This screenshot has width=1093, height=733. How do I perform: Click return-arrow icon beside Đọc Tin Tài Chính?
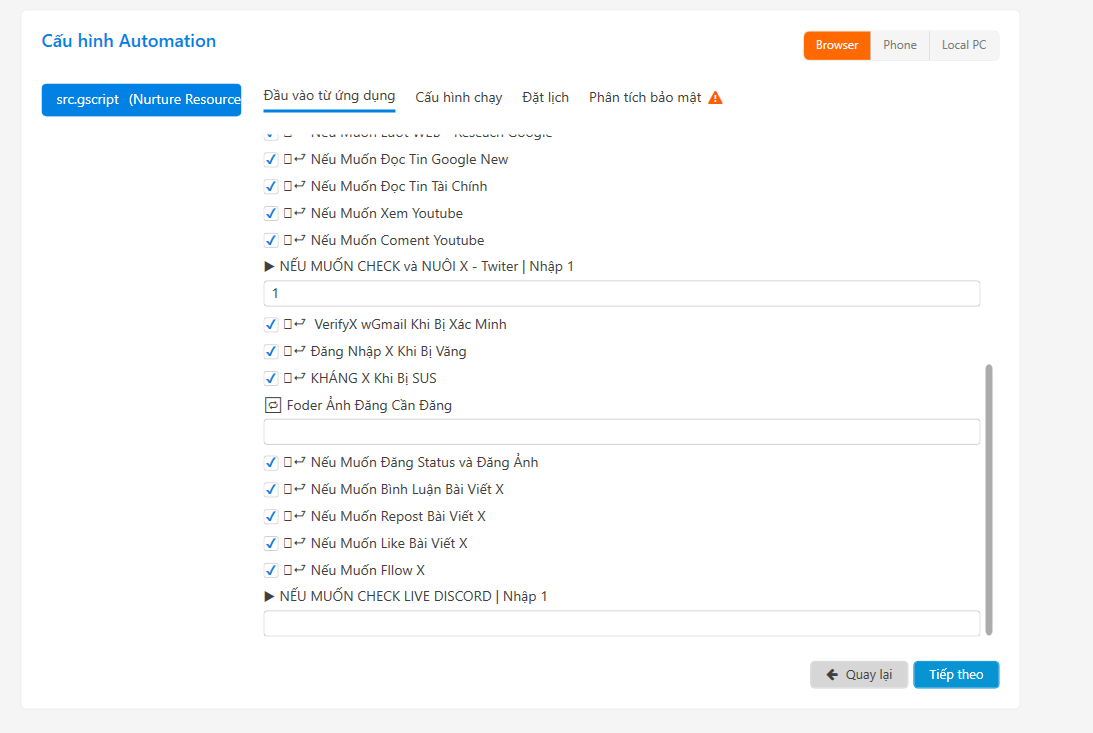(299, 186)
